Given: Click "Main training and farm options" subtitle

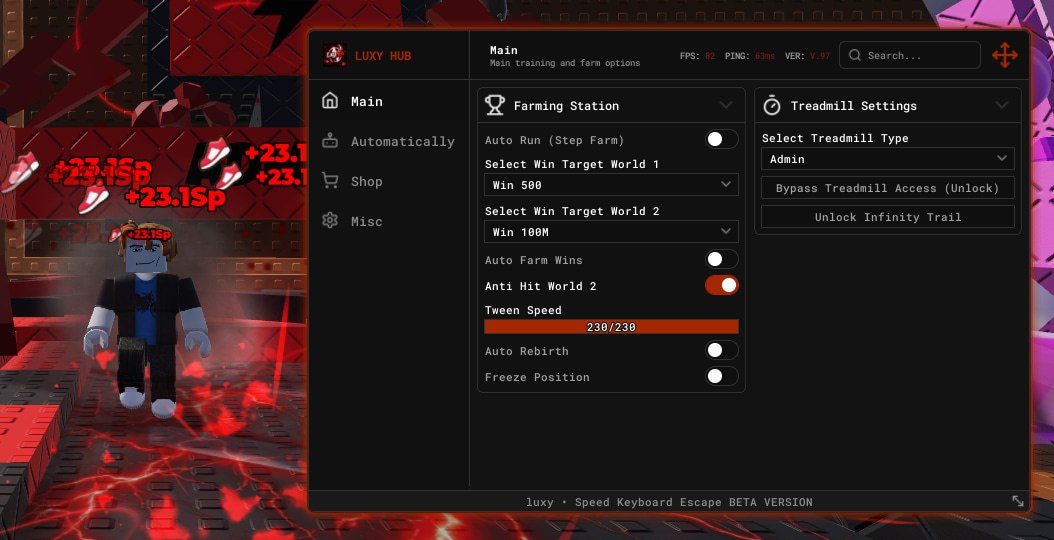Looking at the screenshot, I should (565, 63).
